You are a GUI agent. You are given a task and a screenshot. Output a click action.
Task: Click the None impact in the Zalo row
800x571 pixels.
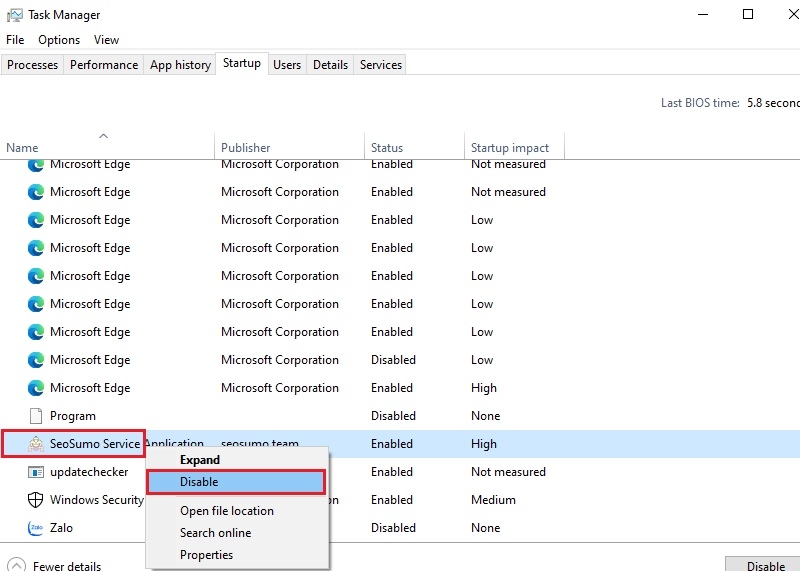(485, 528)
